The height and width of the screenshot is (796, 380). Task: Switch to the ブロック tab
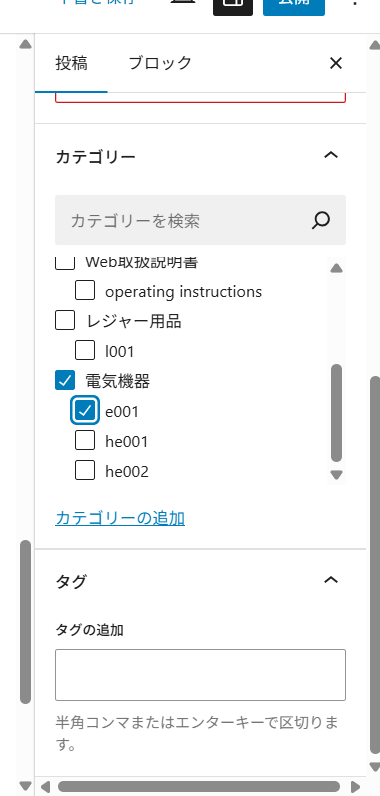pos(160,63)
